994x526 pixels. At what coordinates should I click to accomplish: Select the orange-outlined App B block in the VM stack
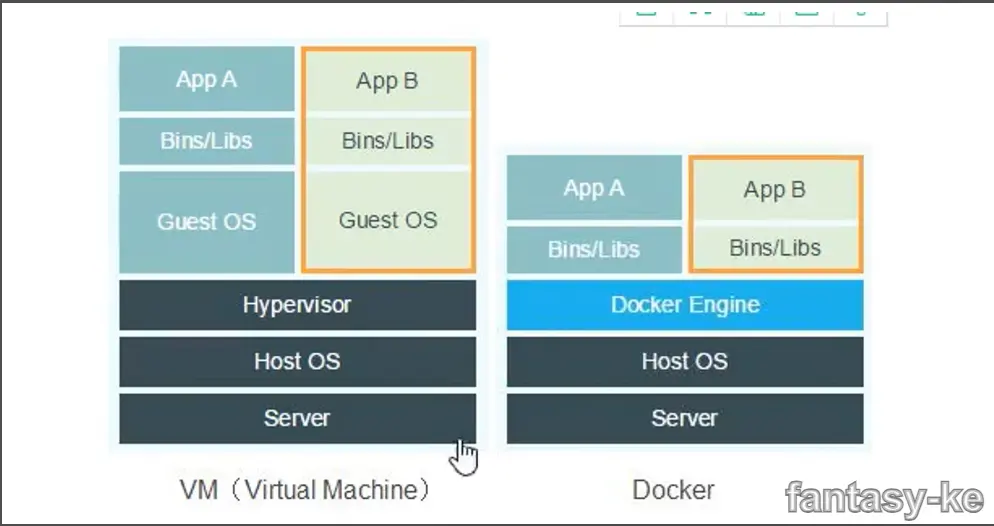click(387, 81)
